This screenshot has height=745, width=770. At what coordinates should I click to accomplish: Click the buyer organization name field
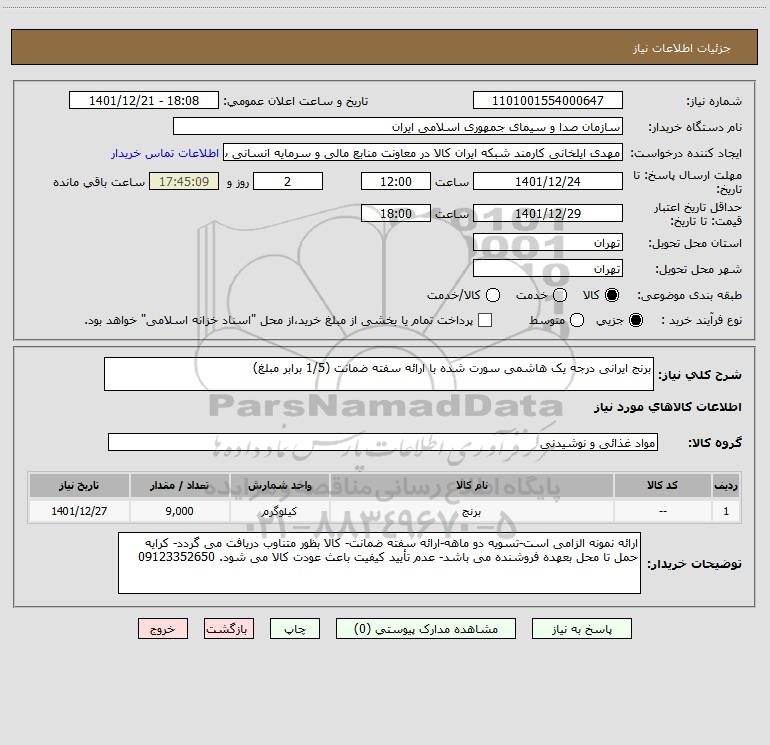point(398,126)
